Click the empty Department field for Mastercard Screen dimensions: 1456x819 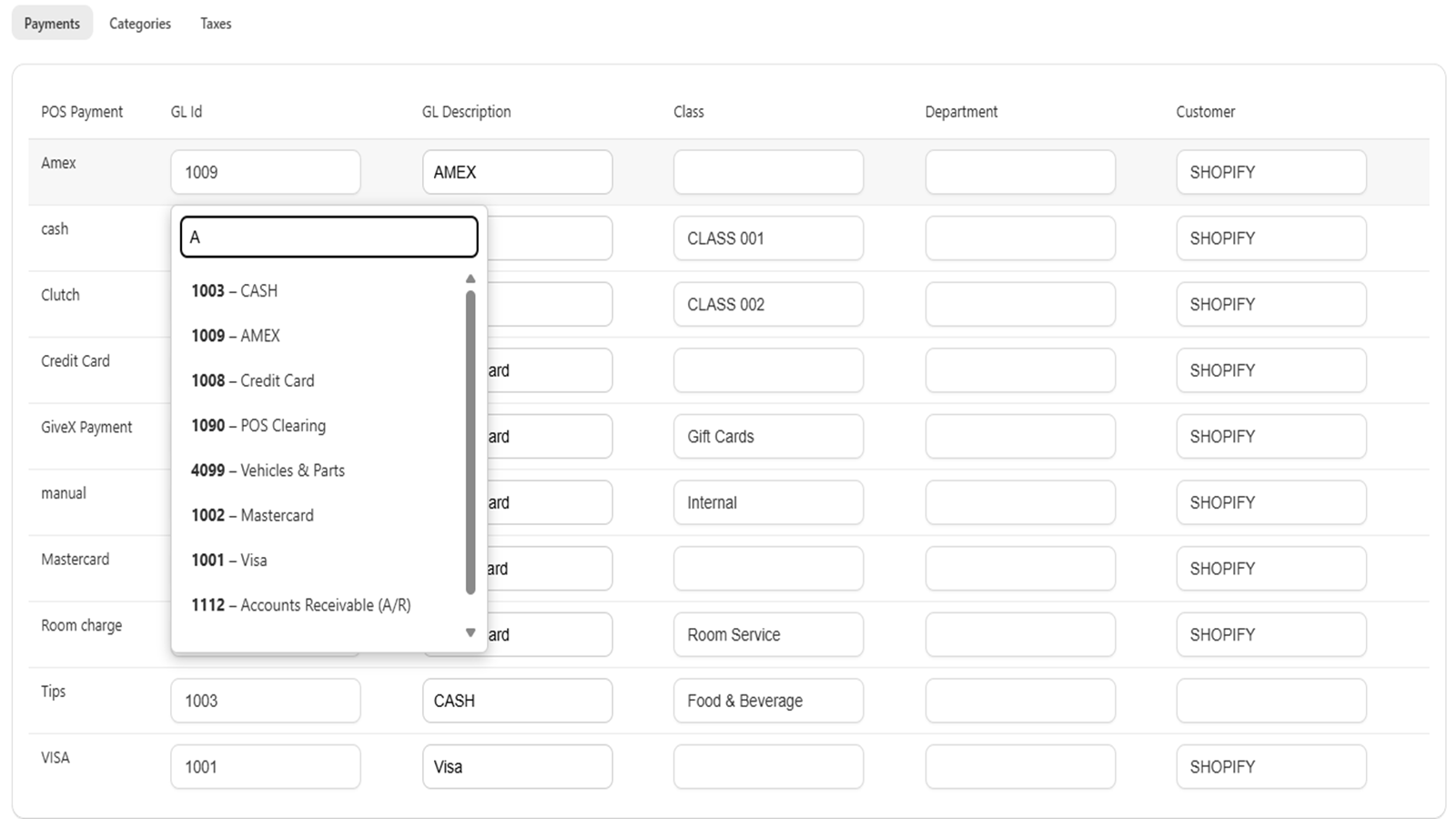(x=1020, y=568)
